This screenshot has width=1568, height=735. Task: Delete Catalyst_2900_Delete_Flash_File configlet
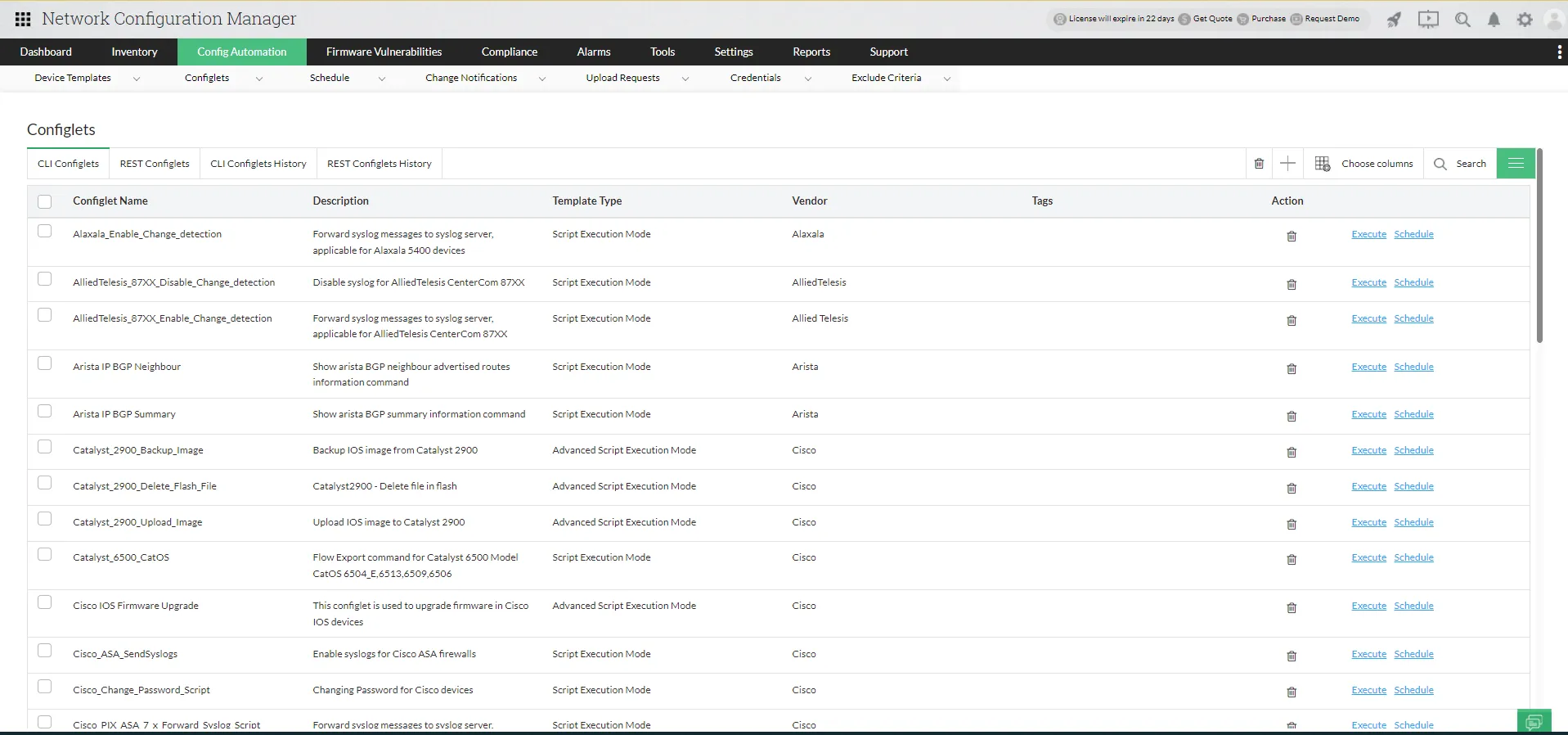point(1292,489)
